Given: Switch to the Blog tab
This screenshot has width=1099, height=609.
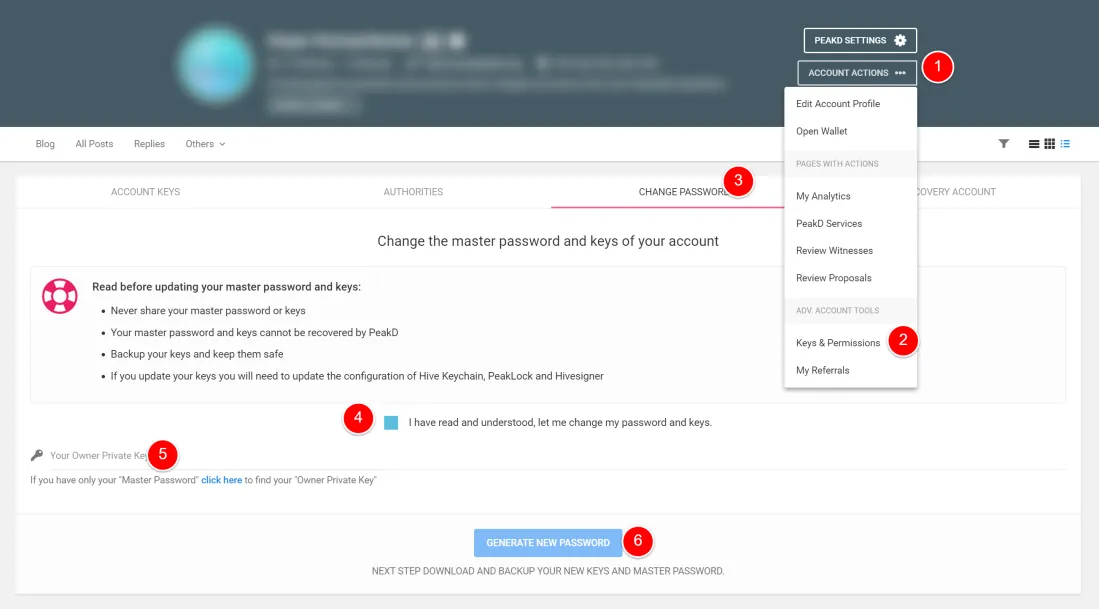Looking at the screenshot, I should point(45,144).
